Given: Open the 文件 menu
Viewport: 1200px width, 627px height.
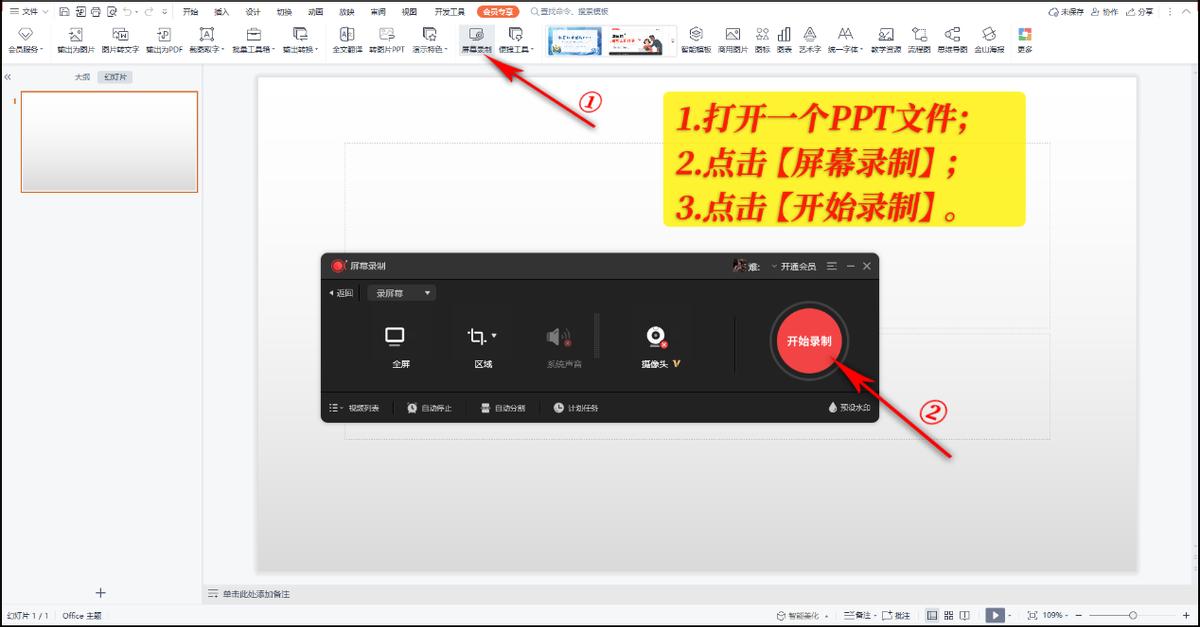Looking at the screenshot, I should [x=27, y=11].
